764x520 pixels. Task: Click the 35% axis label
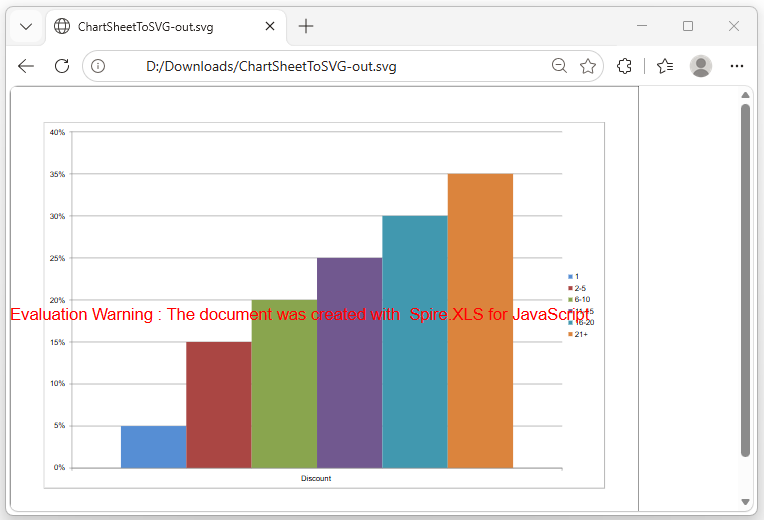pos(57,174)
